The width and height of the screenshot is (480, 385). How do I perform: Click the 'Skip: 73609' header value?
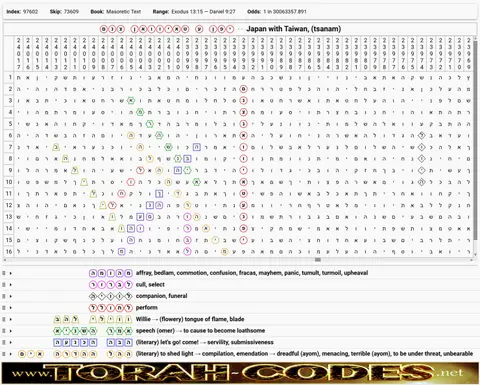pos(64,12)
